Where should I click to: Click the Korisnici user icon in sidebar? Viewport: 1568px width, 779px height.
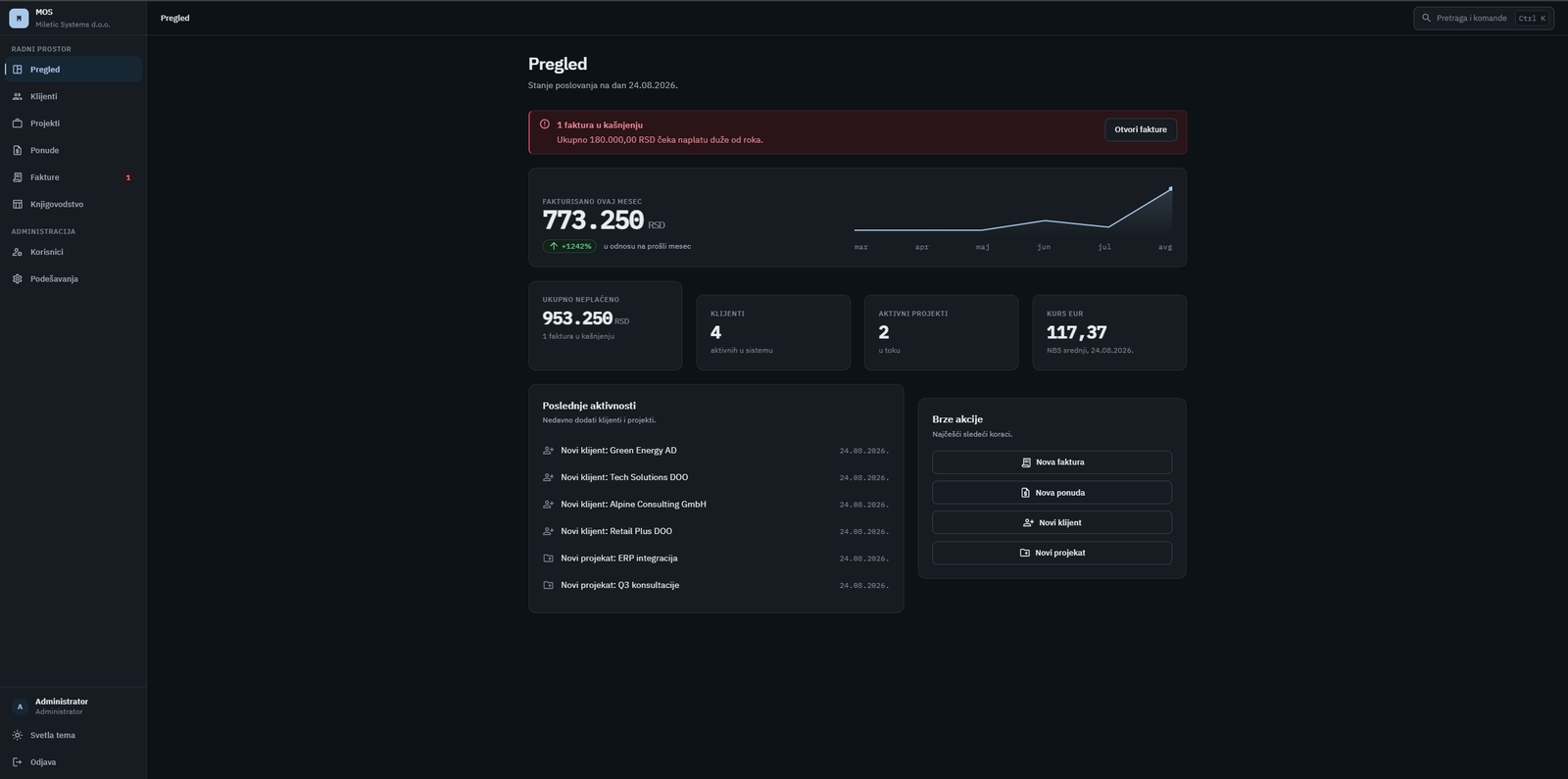point(18,252)
